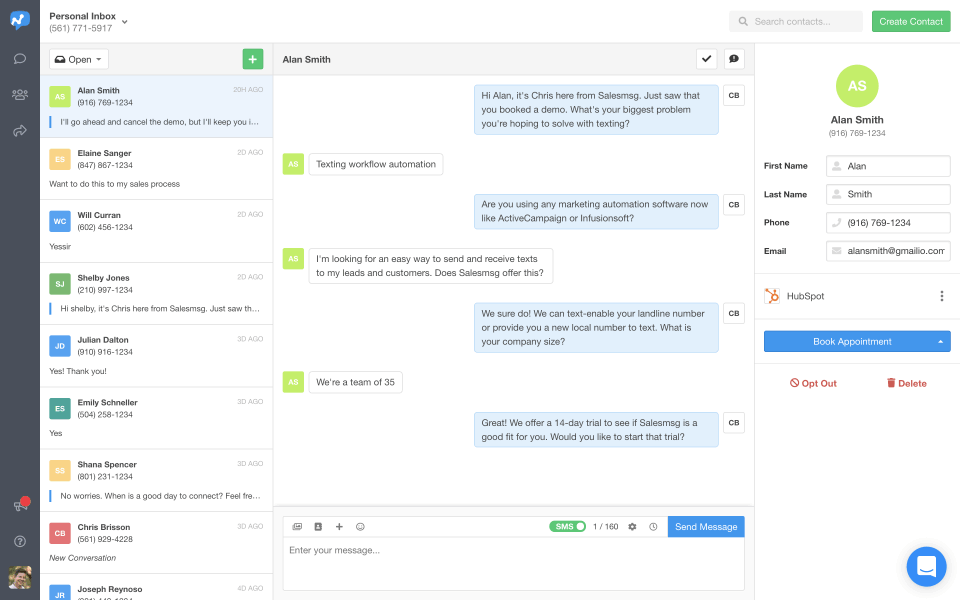This screenshot has height=600, width=960.
Task: Click message about marketing automation software
Action: [596, 211]
